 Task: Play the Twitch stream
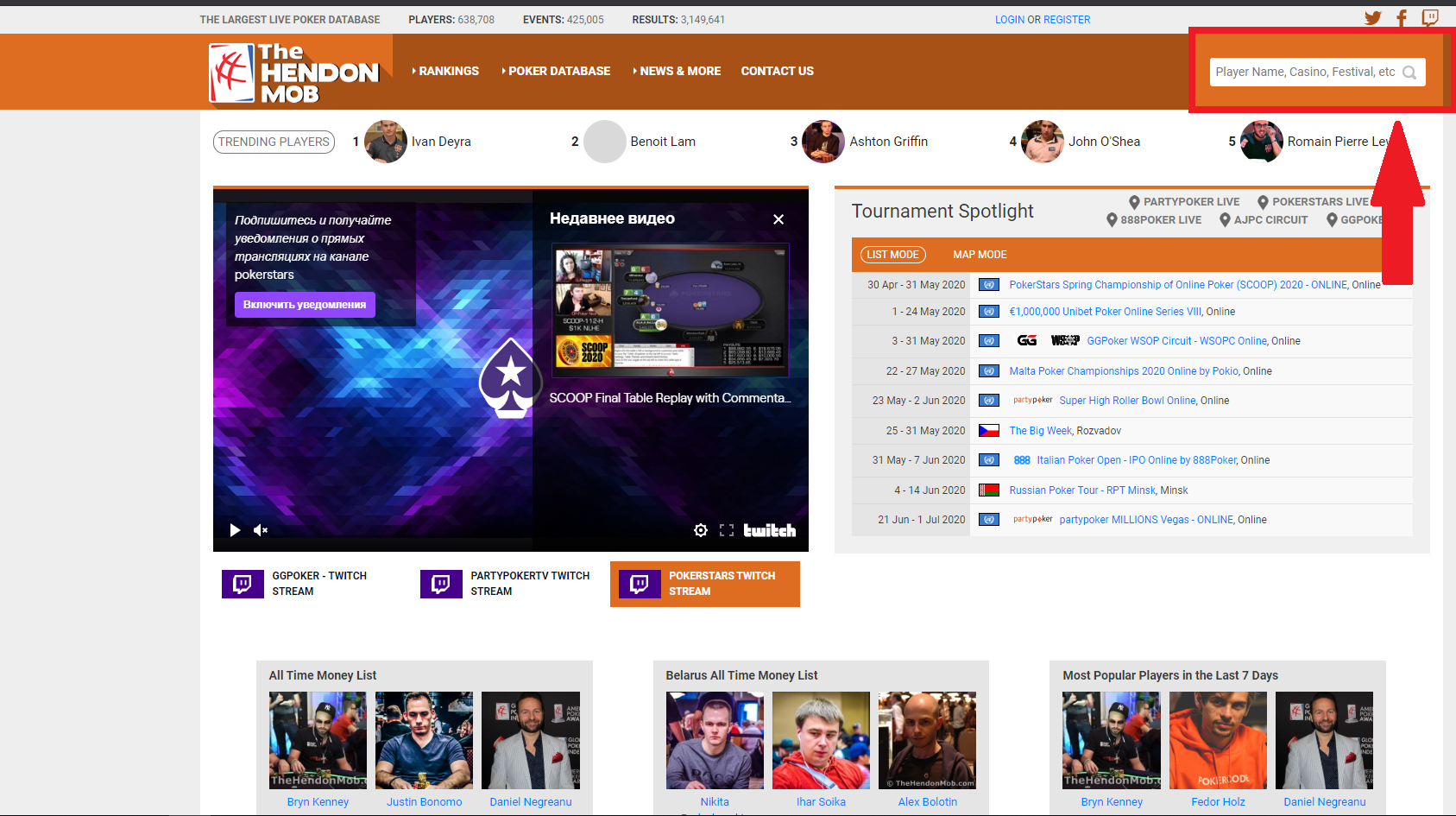pos(235,530)
